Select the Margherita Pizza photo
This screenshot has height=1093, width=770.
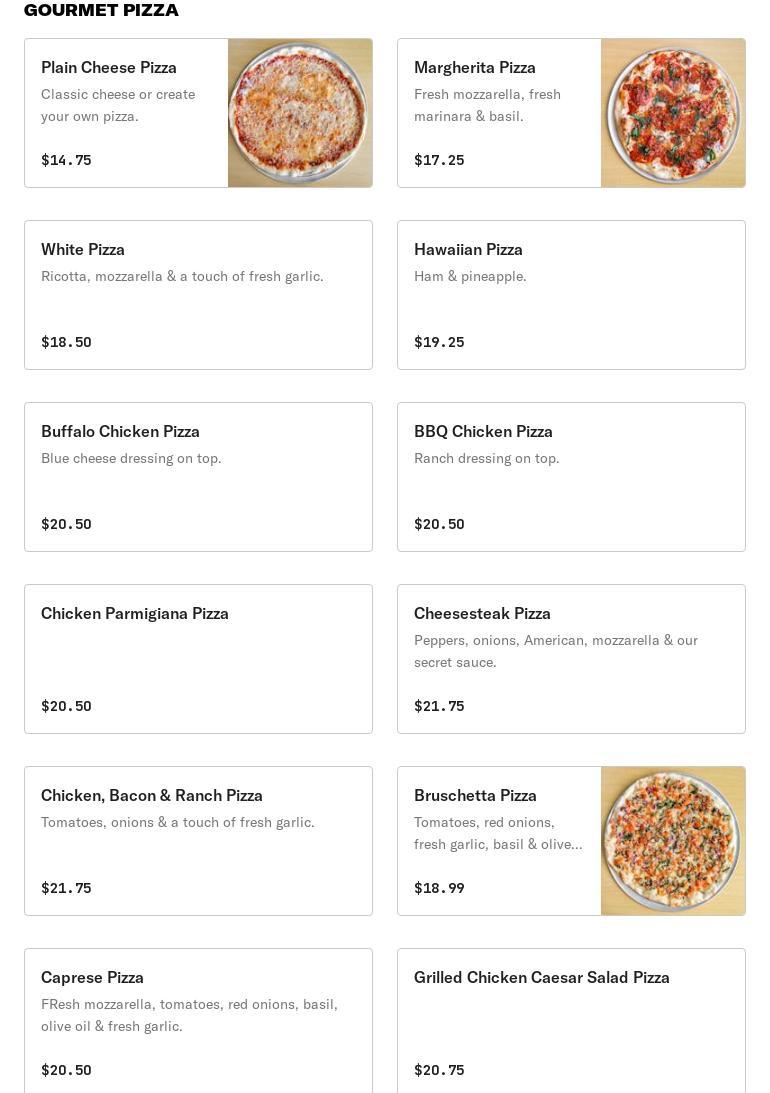673,113
